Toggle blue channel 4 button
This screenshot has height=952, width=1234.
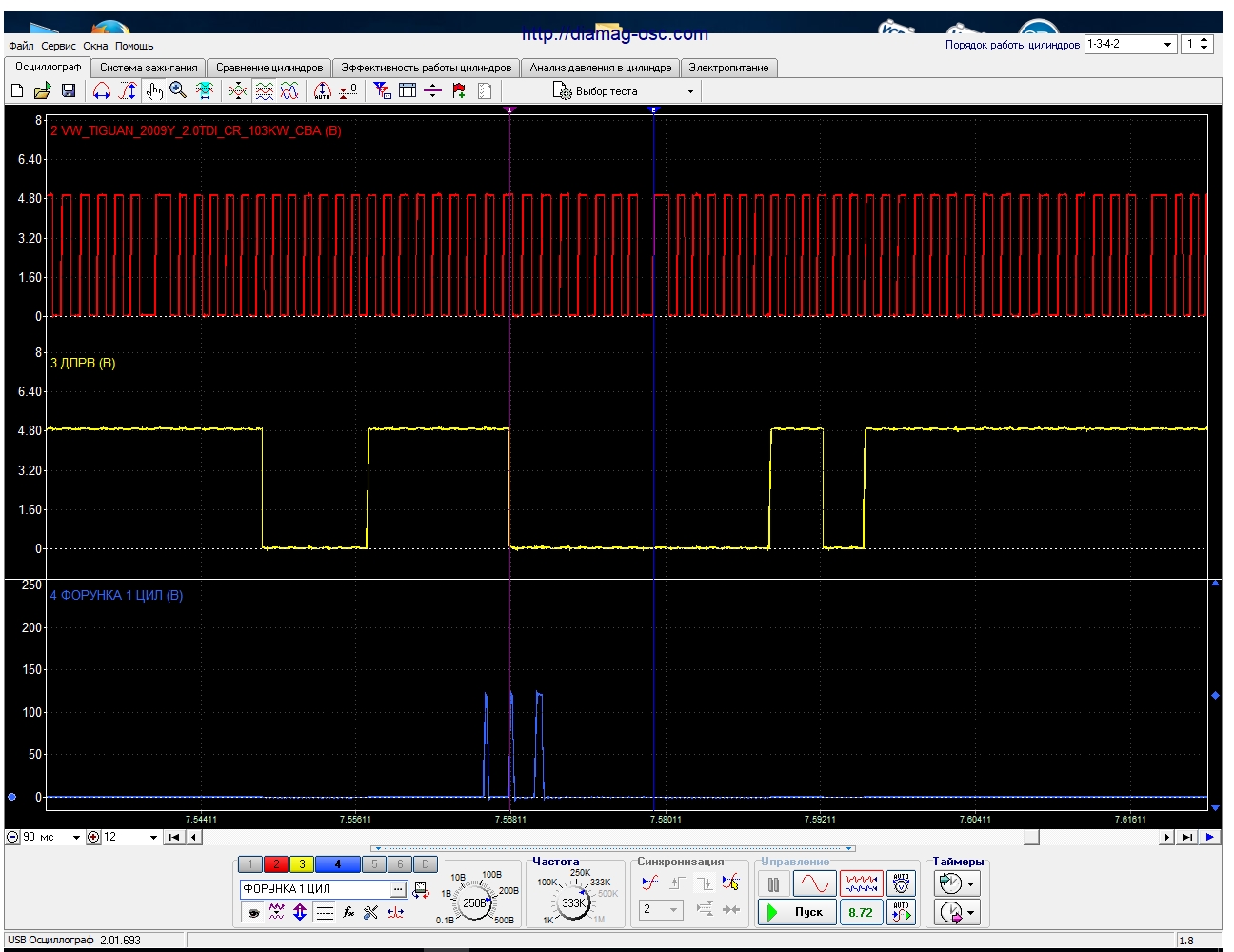click(337, 864)
